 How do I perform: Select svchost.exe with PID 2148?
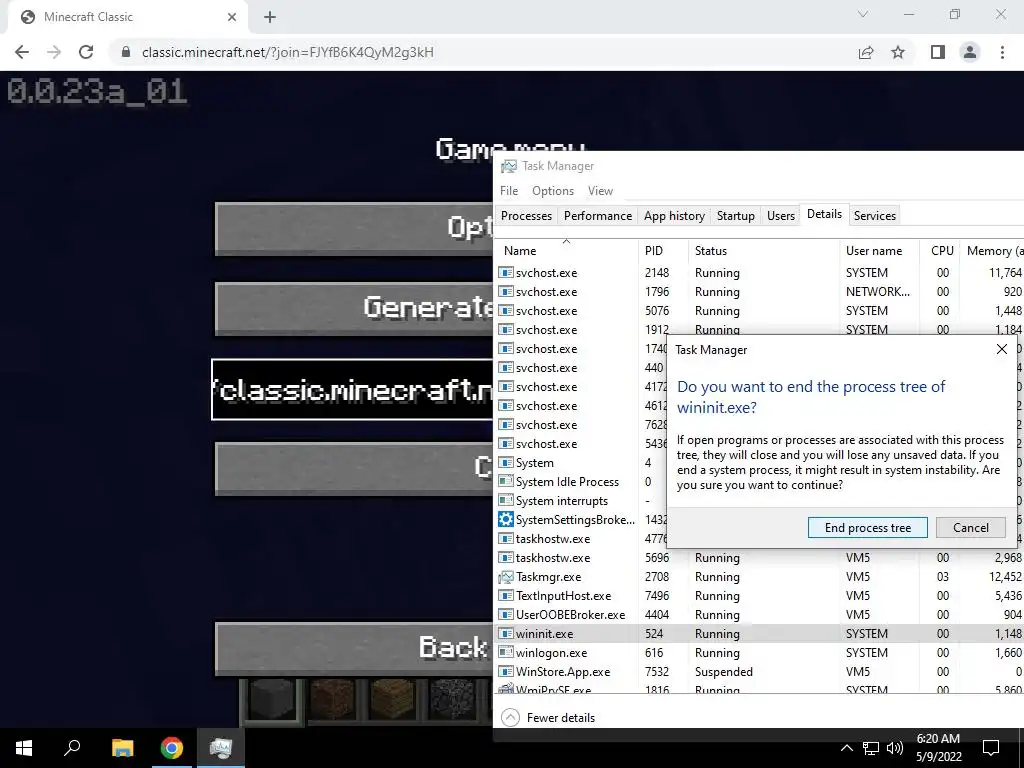760,272
